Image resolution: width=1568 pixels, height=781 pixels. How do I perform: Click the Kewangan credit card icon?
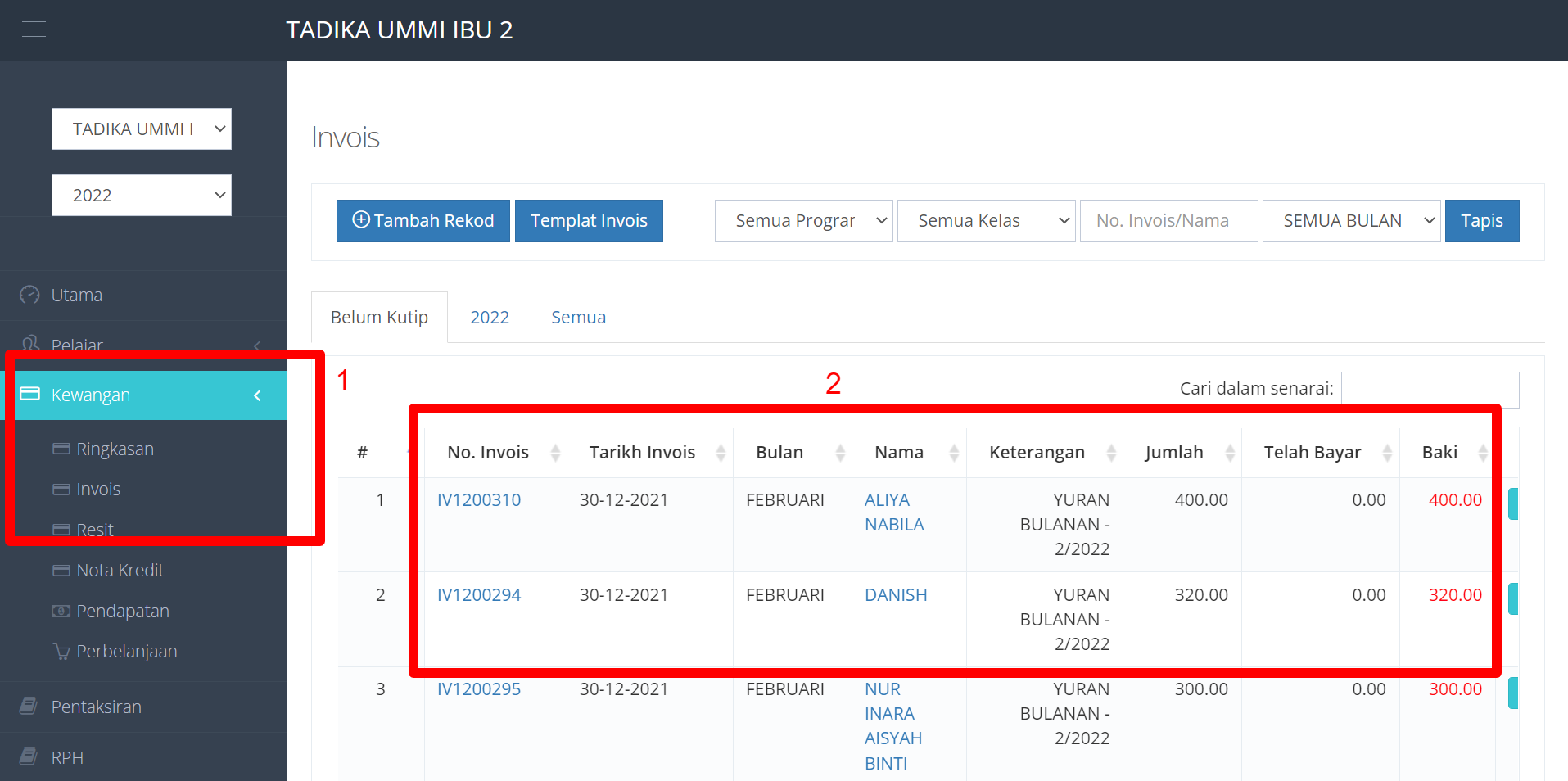pos(30,394)
